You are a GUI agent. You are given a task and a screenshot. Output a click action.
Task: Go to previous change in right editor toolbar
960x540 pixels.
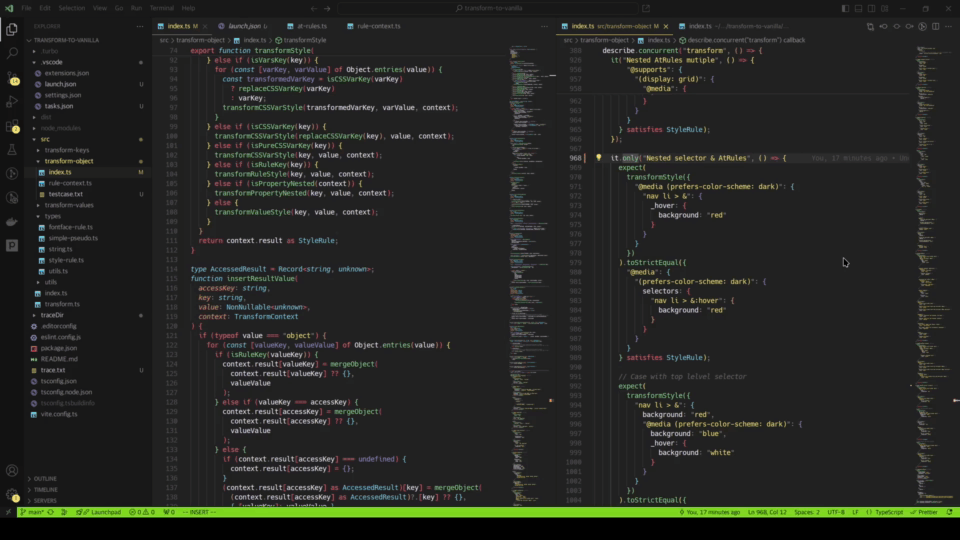coord(883,26)
